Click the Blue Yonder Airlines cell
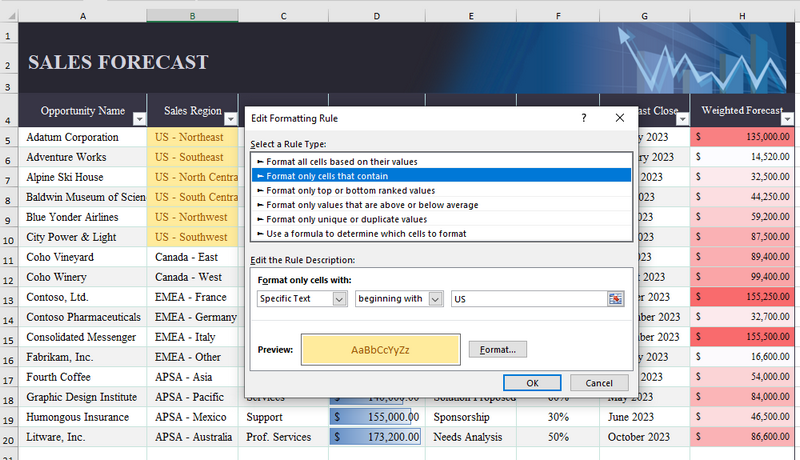 point(83,217)
